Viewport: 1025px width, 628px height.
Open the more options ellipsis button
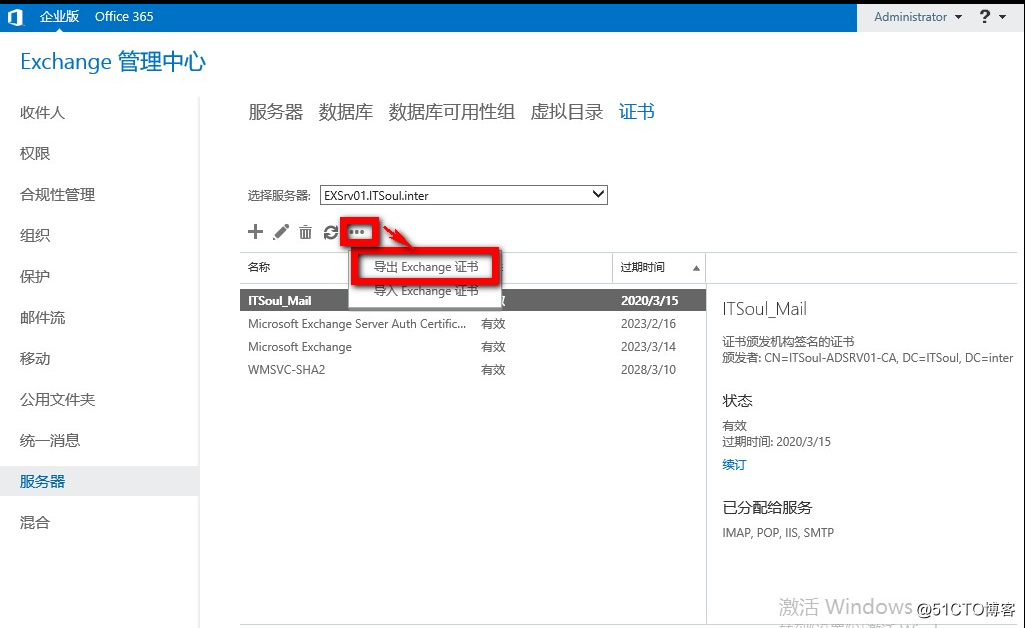(x=357, y=232)
